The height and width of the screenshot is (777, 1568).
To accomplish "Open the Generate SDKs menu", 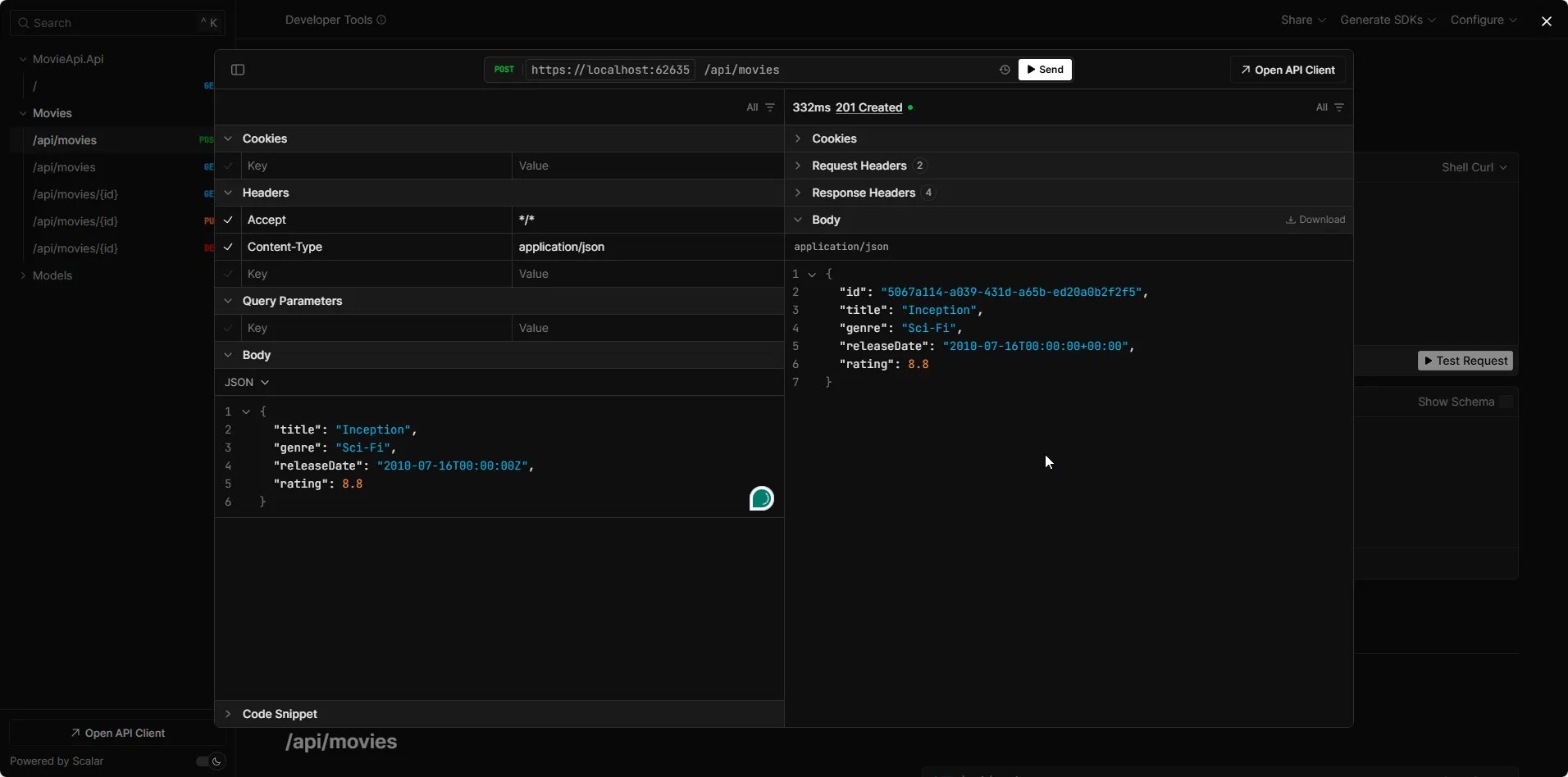I will [1387, 19].
